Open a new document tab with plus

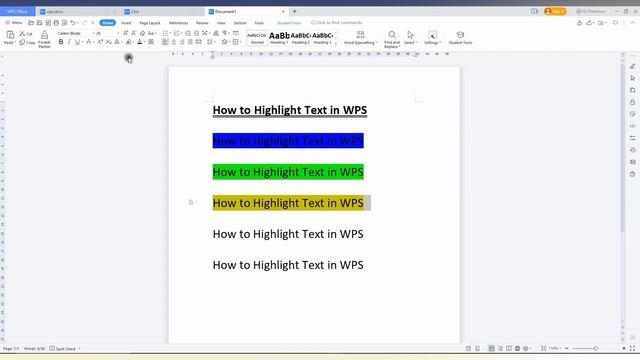pyautogui.click(x=294, y=11)
